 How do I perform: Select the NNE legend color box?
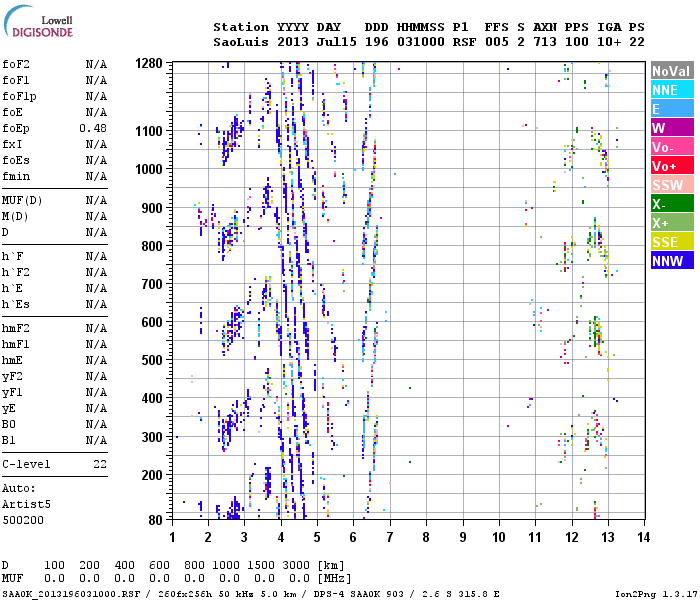[672, 90]
